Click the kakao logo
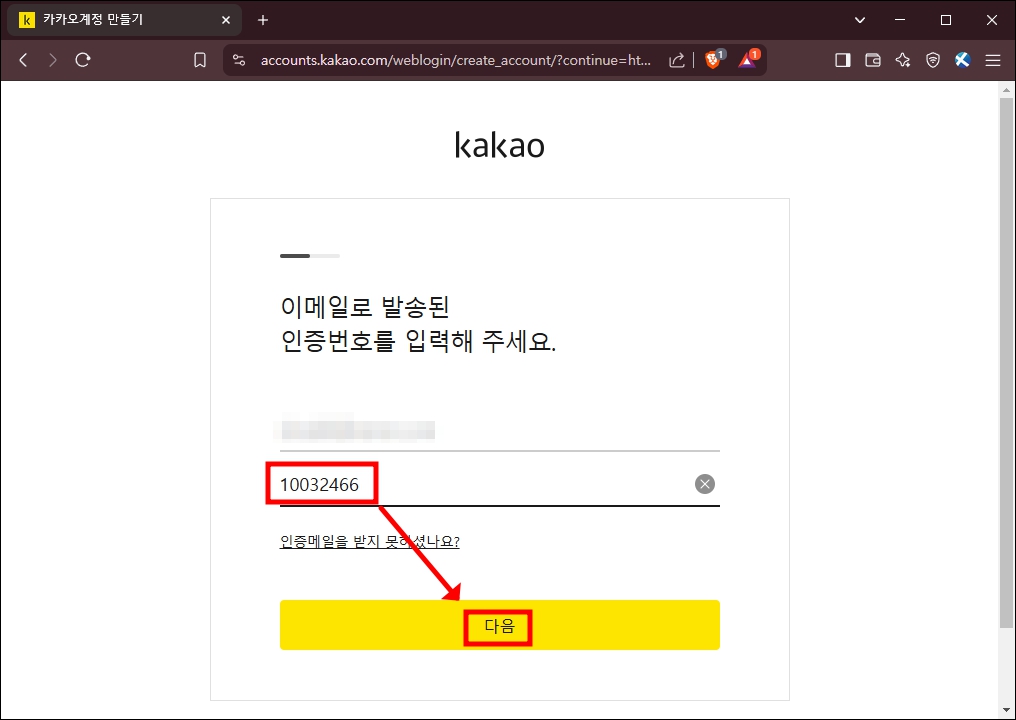Screen dimensions: 1016x720 500,145
